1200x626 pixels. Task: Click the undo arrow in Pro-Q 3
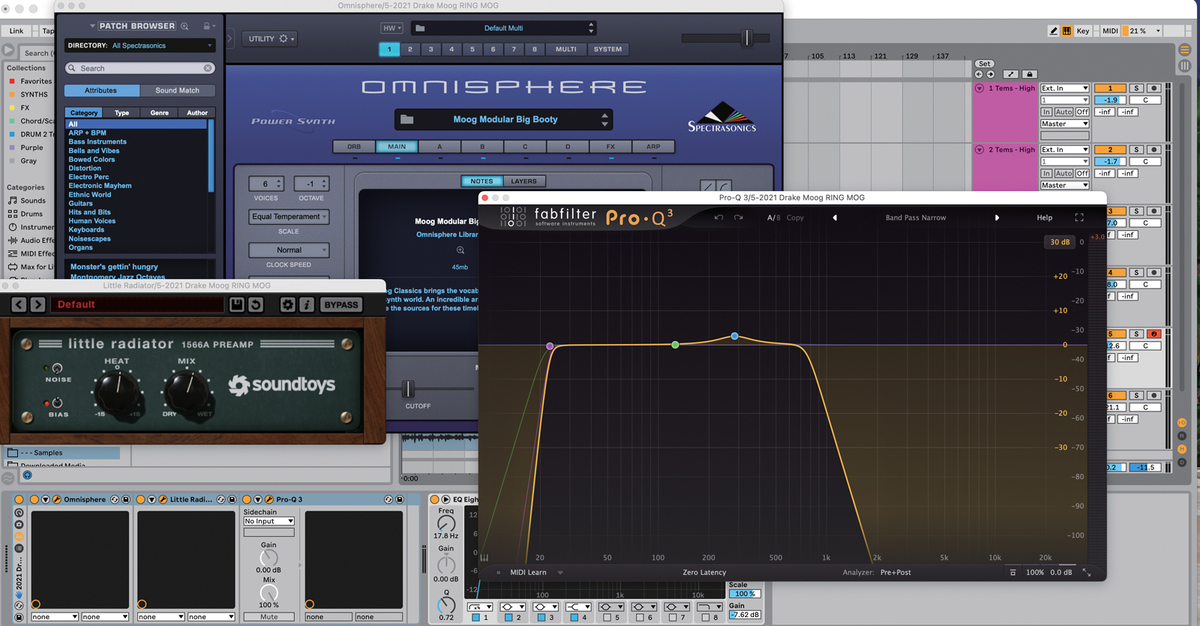click(x=719, y=217)
